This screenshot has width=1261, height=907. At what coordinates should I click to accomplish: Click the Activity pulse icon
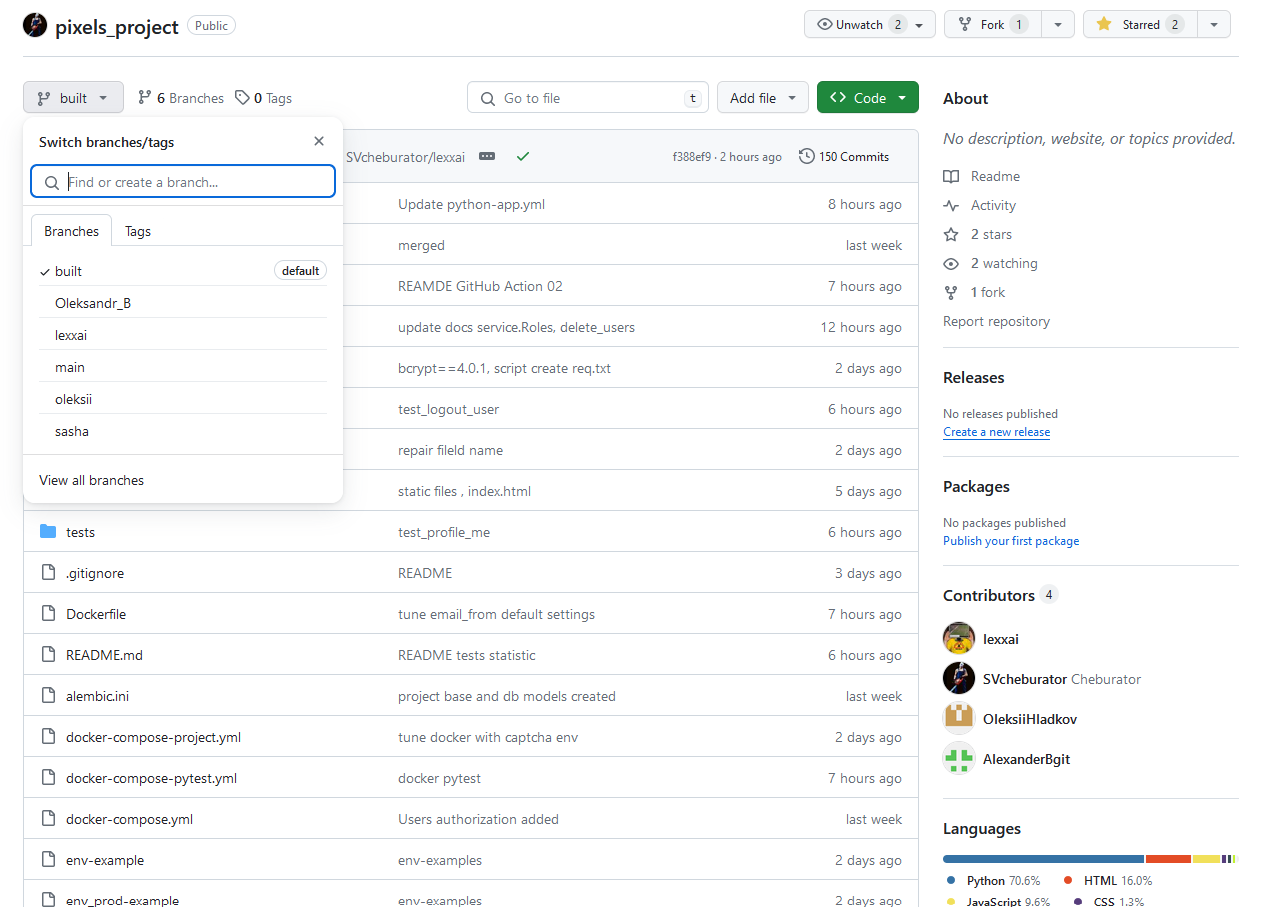point(951,205)
